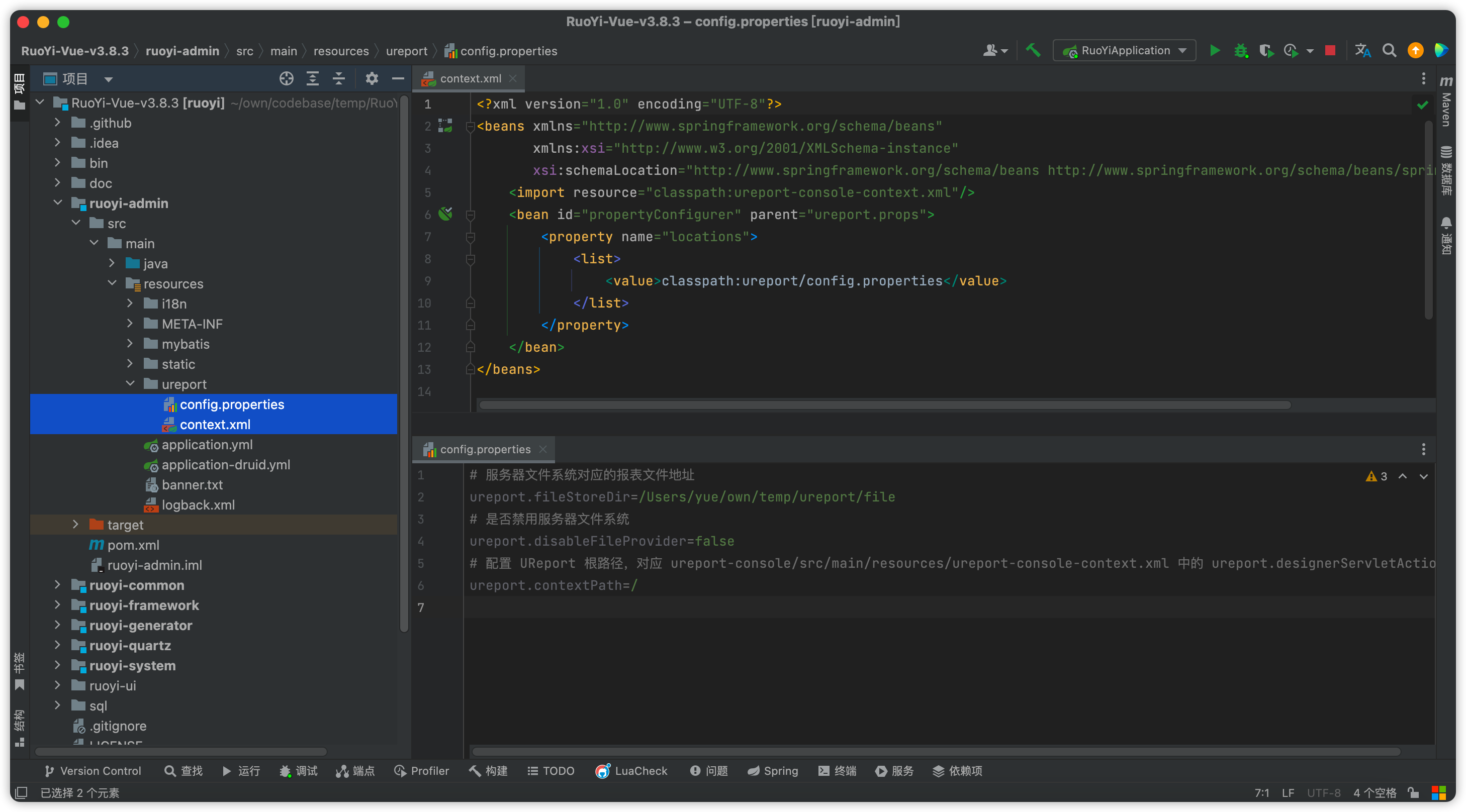Jump to next highlighted problem down arrow

coord(1423,476)
